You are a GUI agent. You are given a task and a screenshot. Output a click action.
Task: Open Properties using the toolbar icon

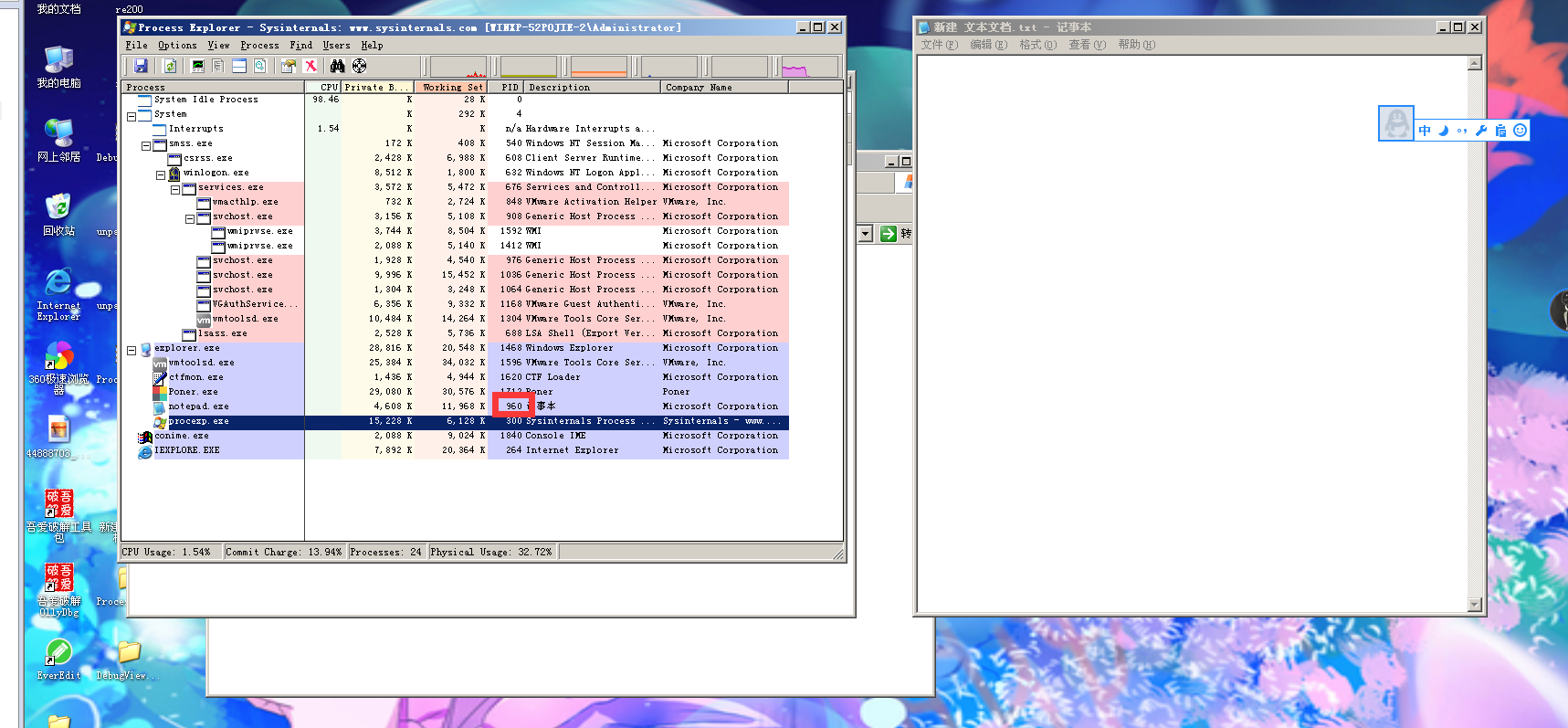[x=289, y=66]
